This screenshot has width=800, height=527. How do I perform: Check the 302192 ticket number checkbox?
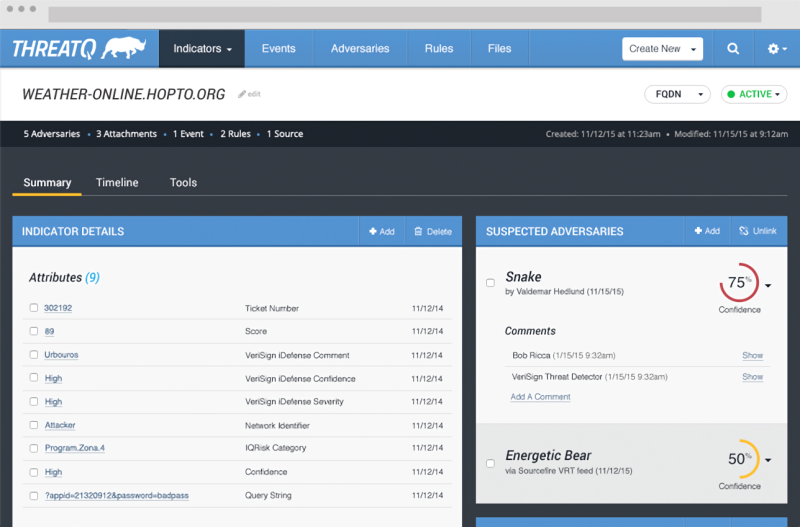point(34,308)
